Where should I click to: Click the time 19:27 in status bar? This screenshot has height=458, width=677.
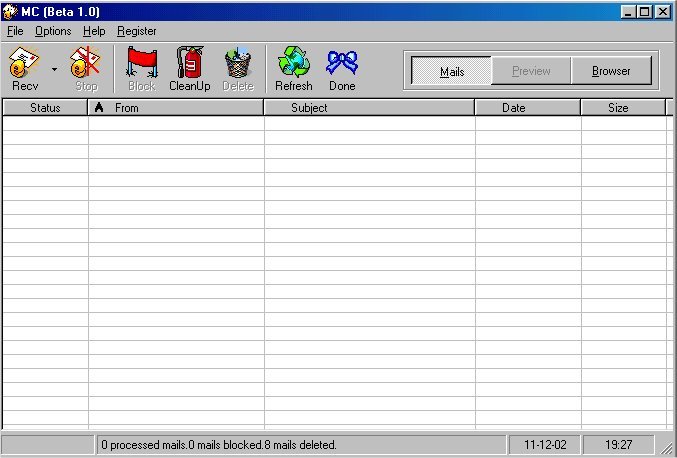tap(618, 445)
